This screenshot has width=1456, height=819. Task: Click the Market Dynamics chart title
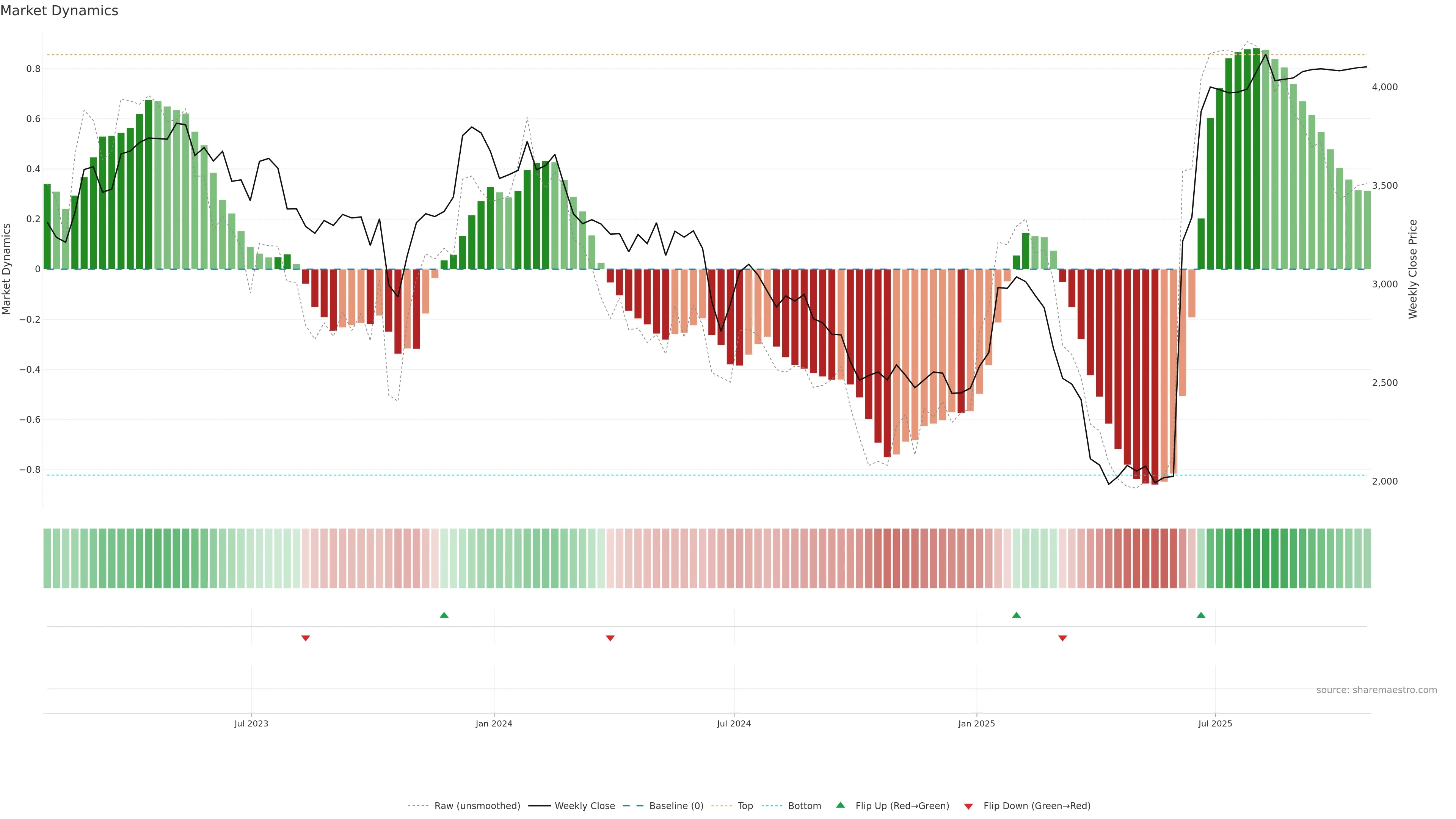click(x=60, y=11)
